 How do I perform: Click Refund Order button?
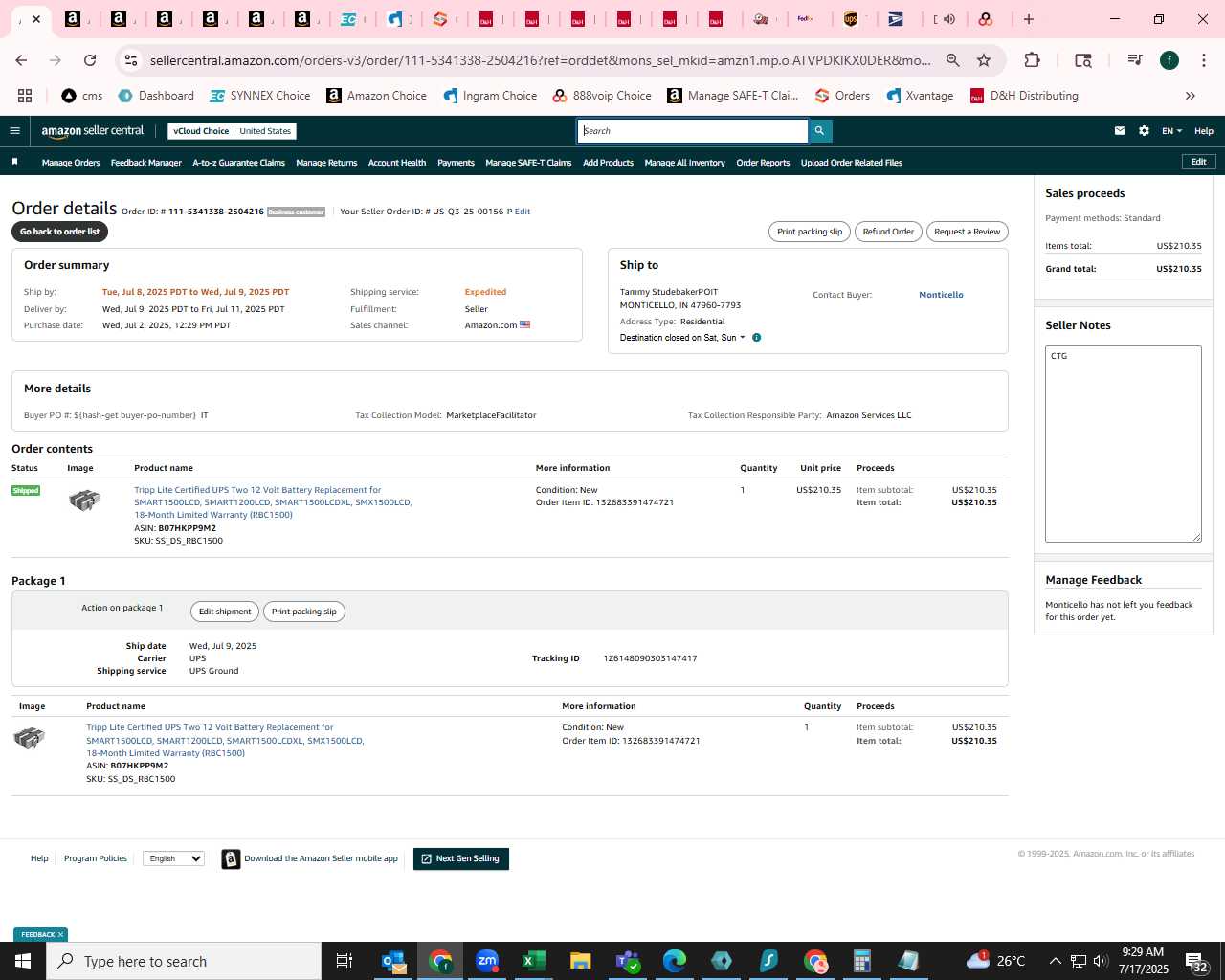[x=888, y=232]
